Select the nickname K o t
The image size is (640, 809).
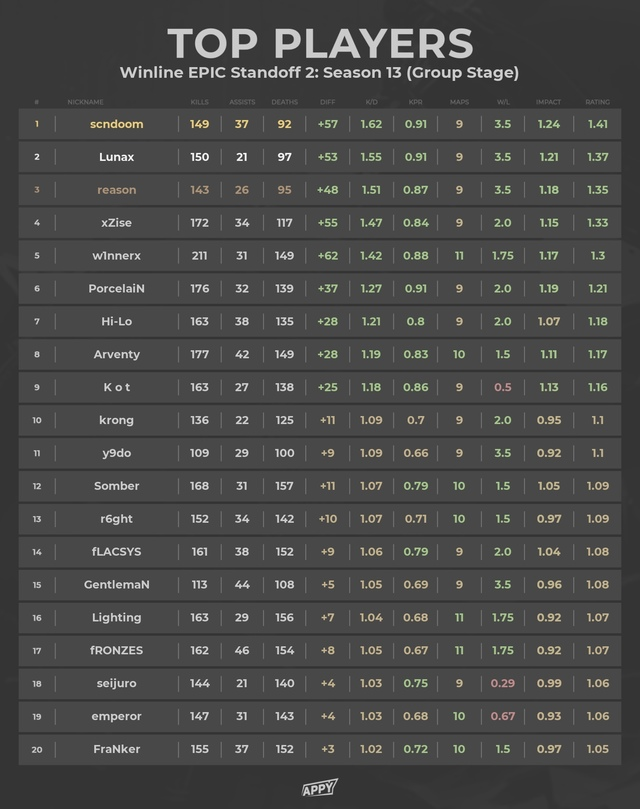pos(117,387)
